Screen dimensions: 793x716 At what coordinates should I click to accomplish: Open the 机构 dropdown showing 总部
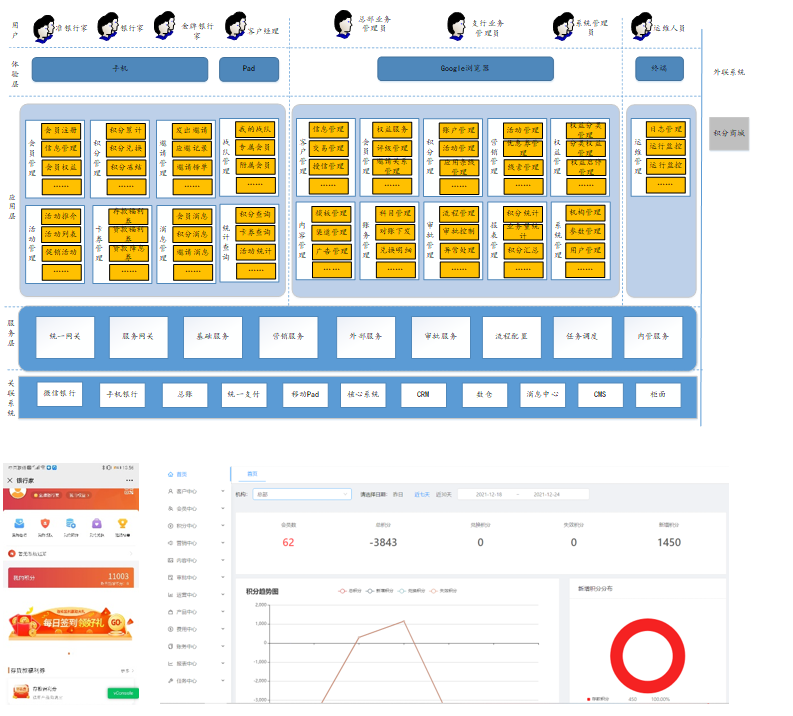coord(301,494)
